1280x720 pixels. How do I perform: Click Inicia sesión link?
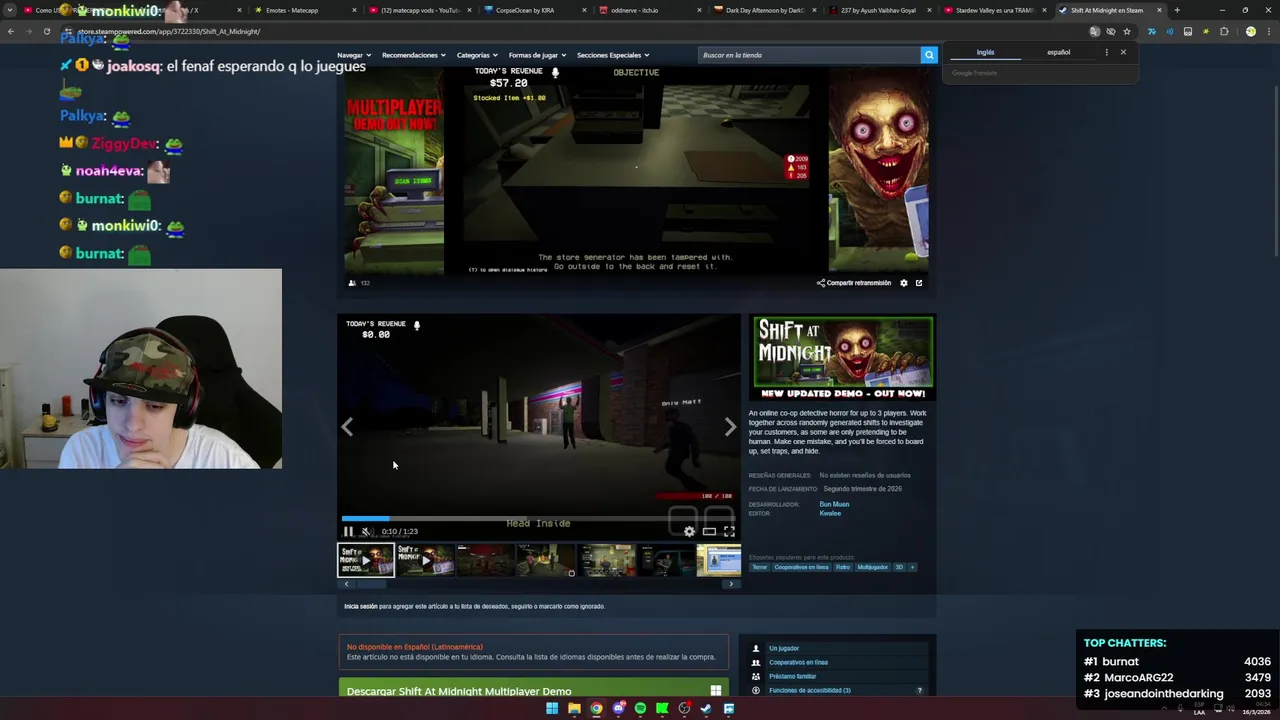(361, 606)
